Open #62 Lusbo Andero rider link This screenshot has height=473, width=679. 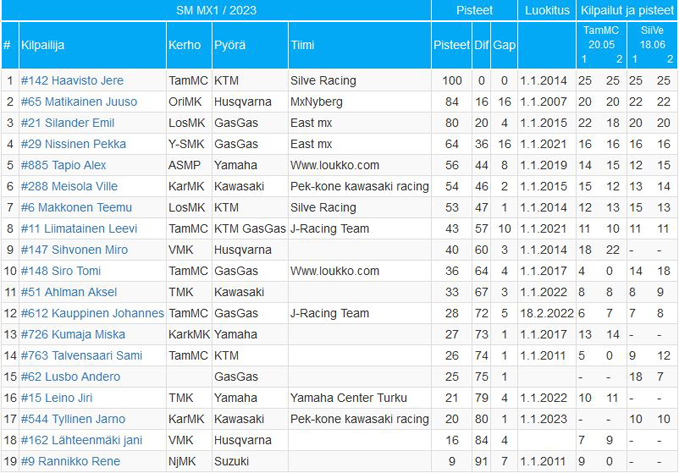pyautogui.click(x=71, y=377)
